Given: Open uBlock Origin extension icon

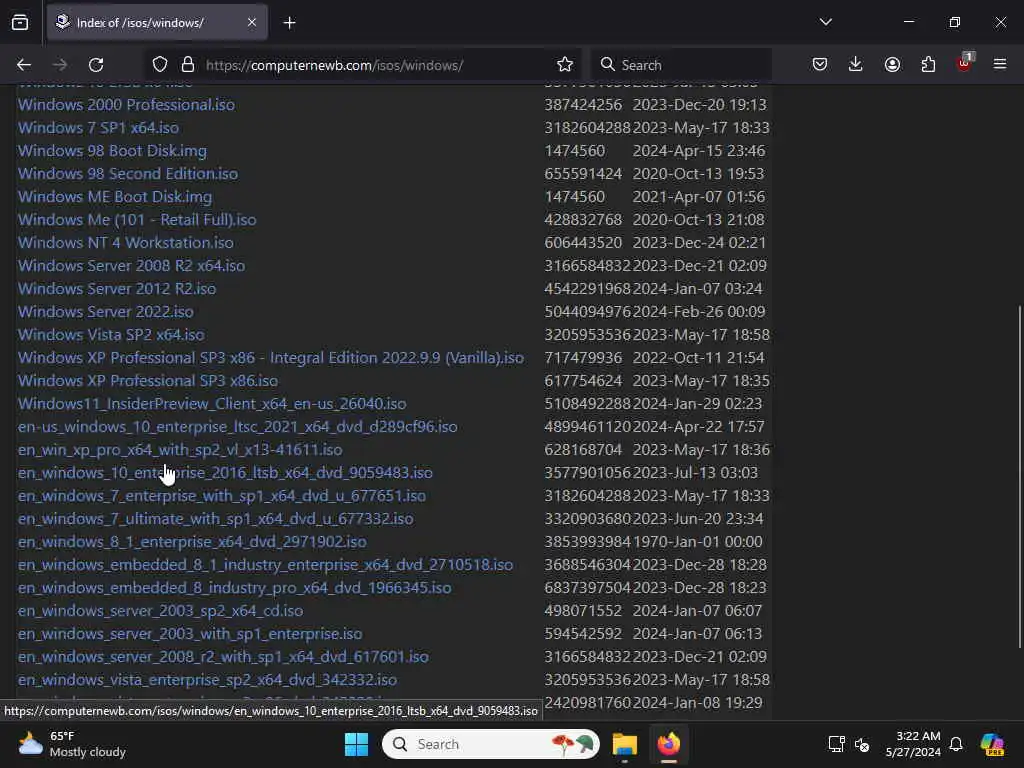Looking at the screenshot, I should pos(965,63).
